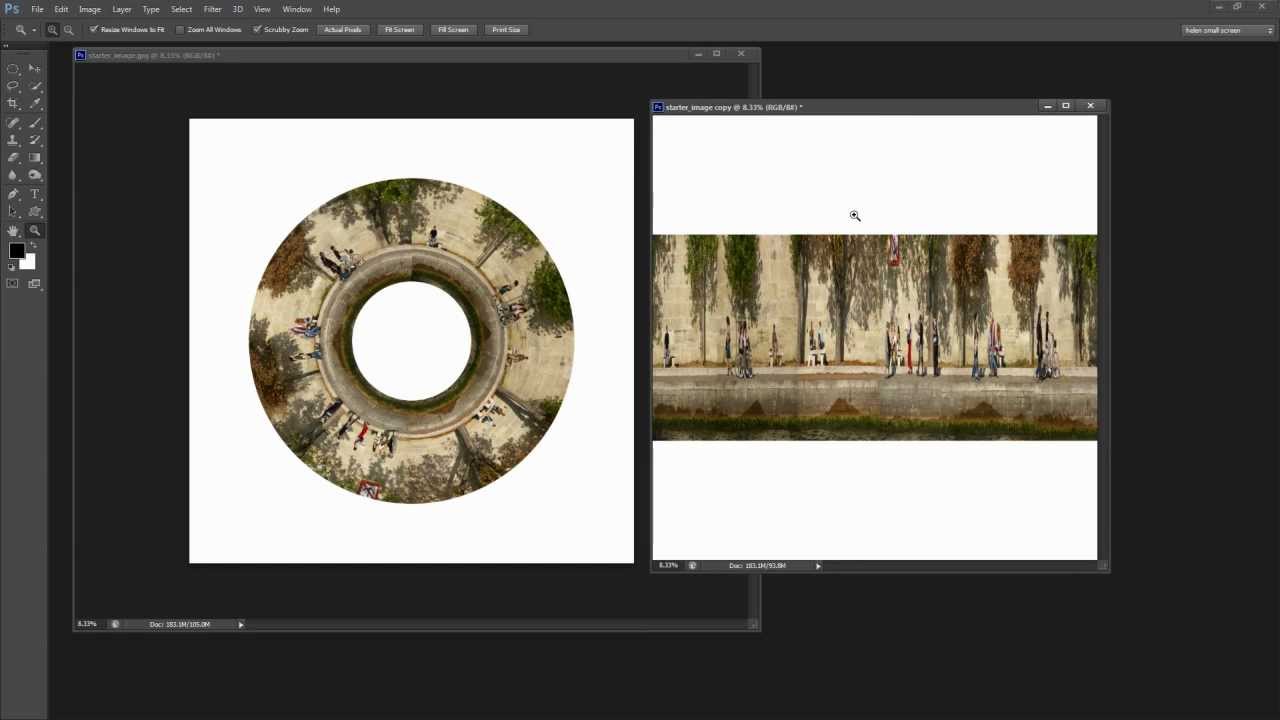The height and width of the screenshot is (720, 1280).
Task: Click zoom percentage field in starter_image window
Action: point(88,624)
